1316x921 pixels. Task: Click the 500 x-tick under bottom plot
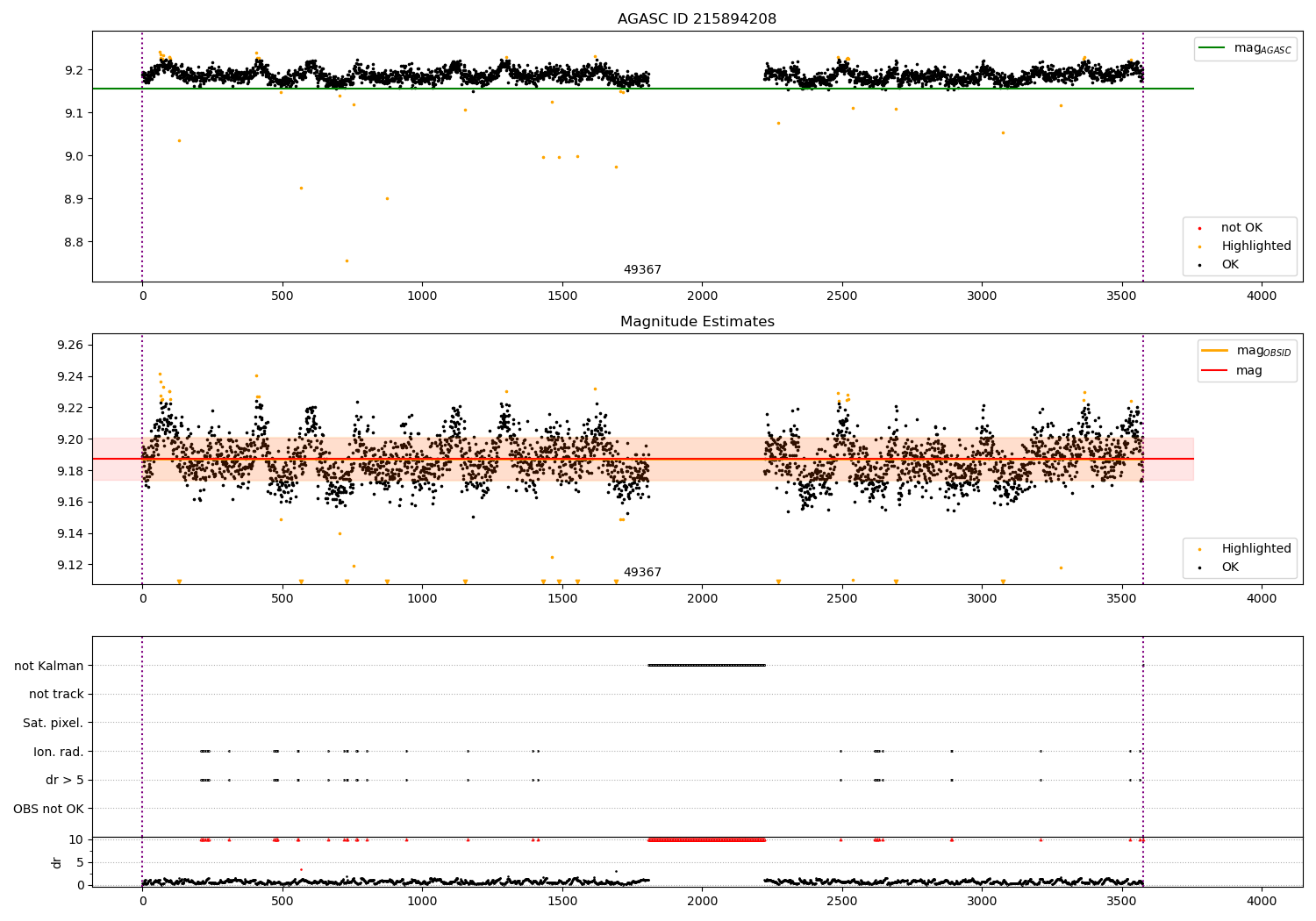pos(283,901)
